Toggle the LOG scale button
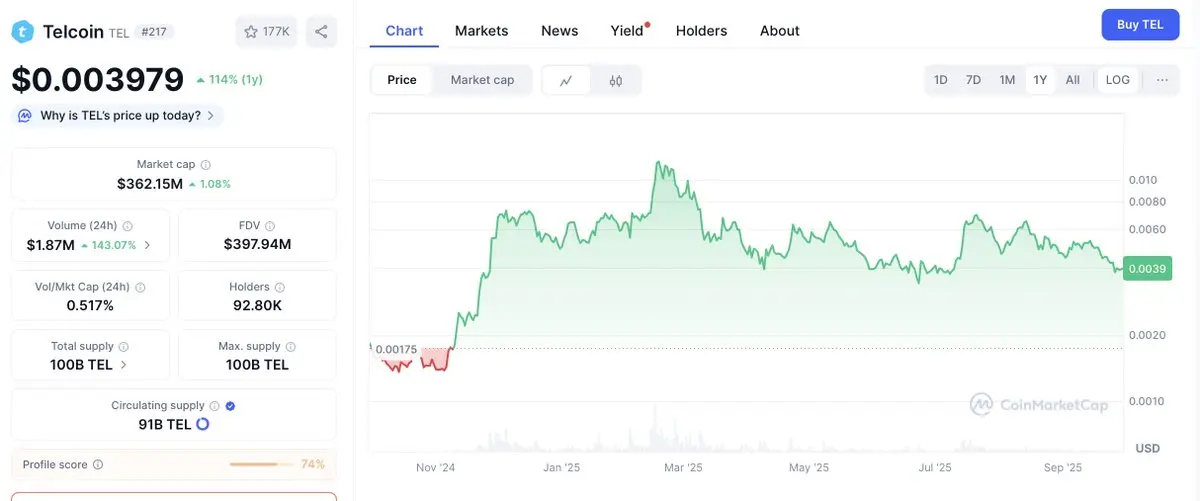Screen dimensions: 1200x501 [1117, 80]
